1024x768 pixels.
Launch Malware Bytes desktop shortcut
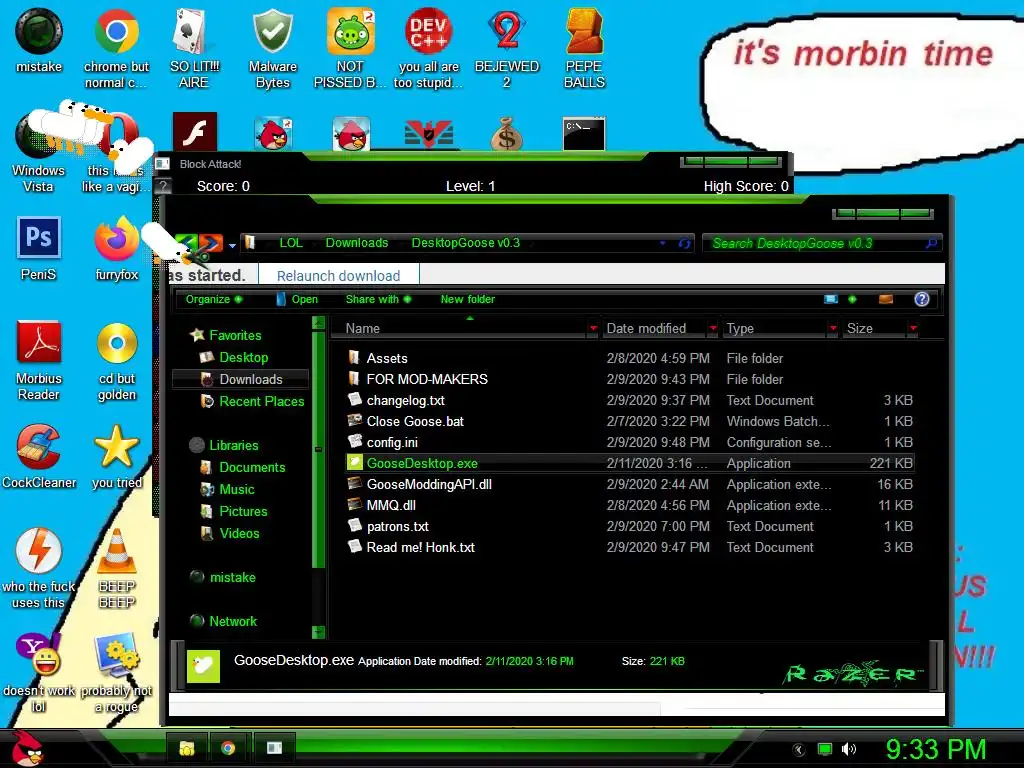(x=272, y=49)
